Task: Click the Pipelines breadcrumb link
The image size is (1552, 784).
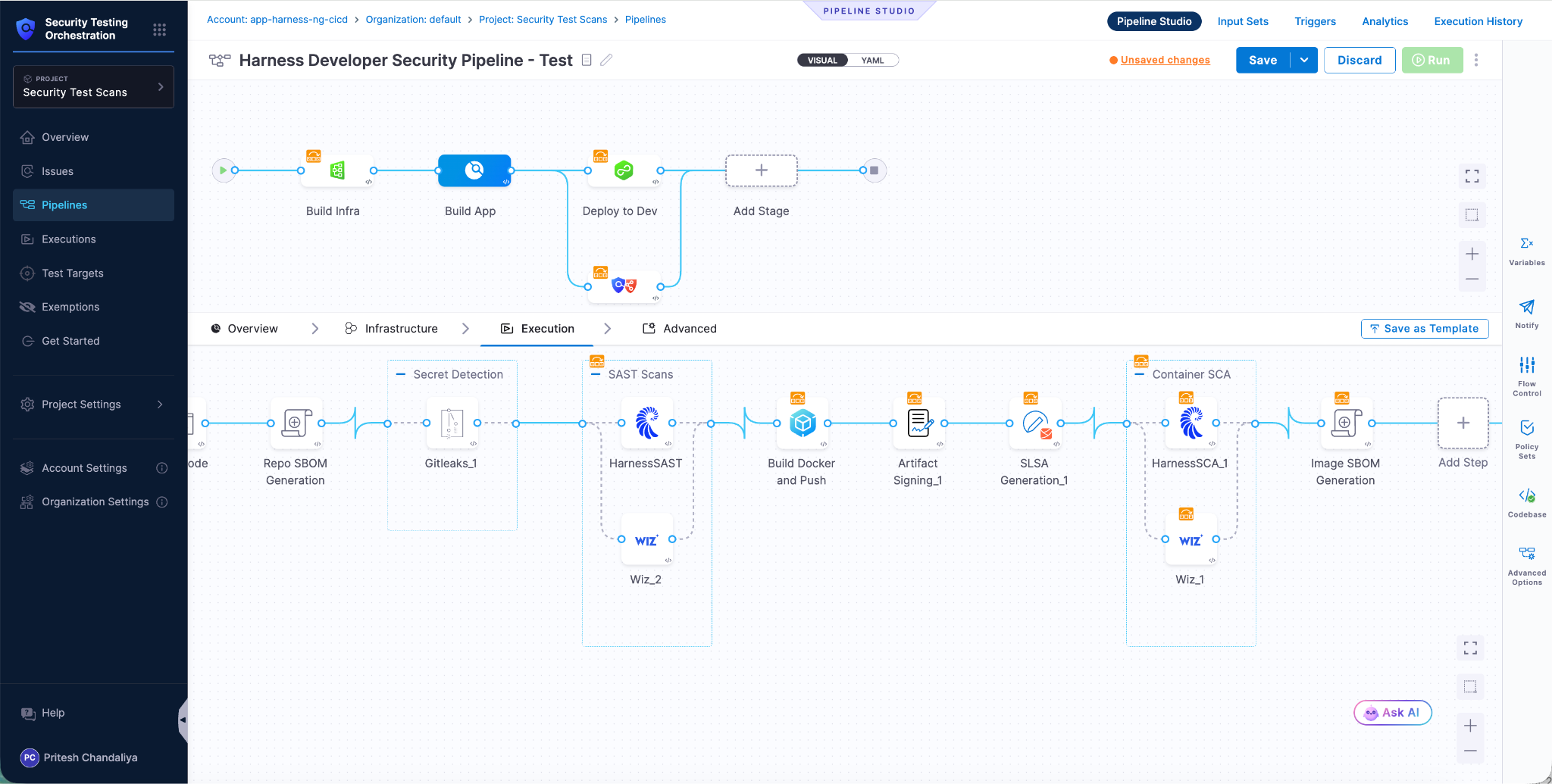Action: click(x=645, y=20)
